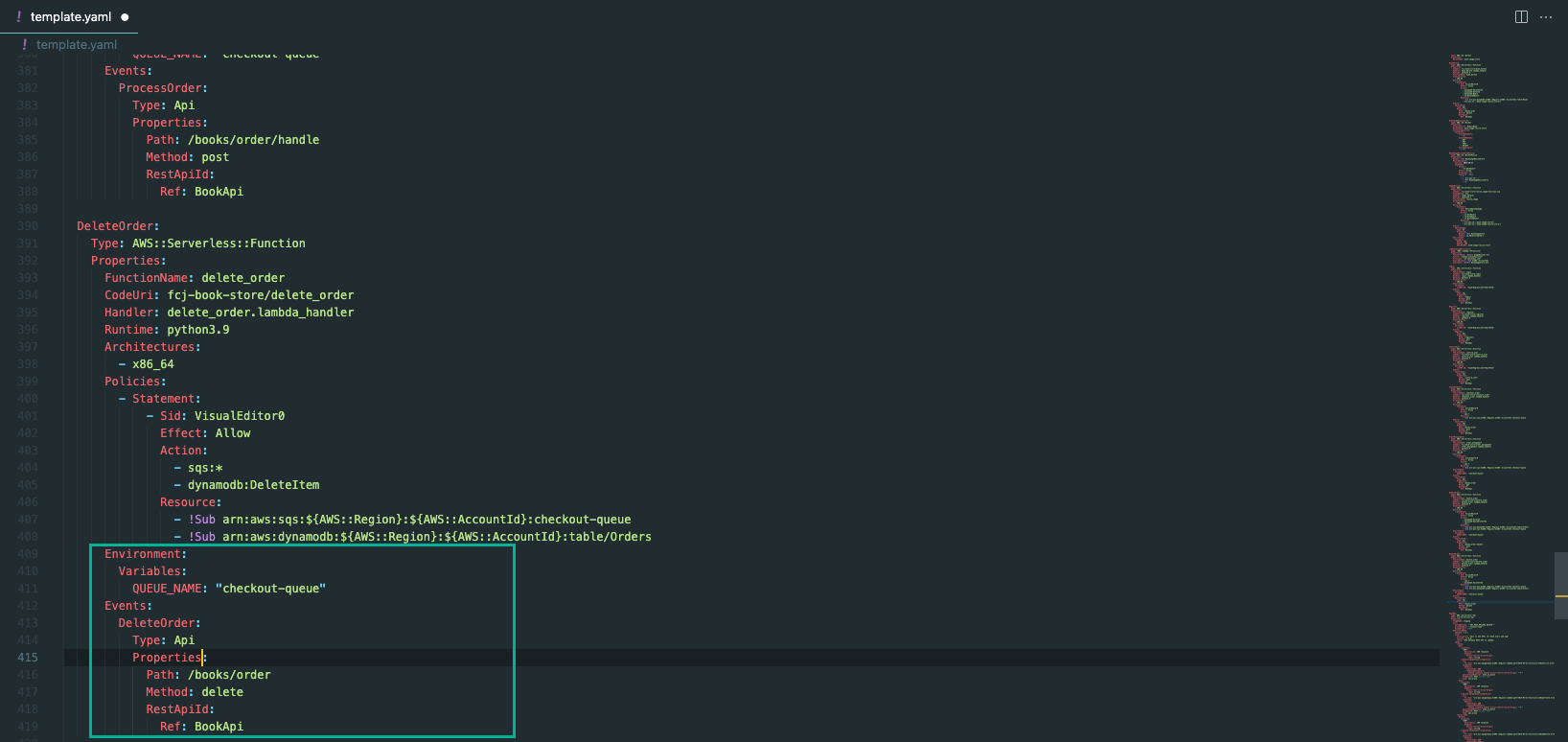Click line number 390 in gutter
This screenshot has width=1568, height=742.
pos(28,226)
